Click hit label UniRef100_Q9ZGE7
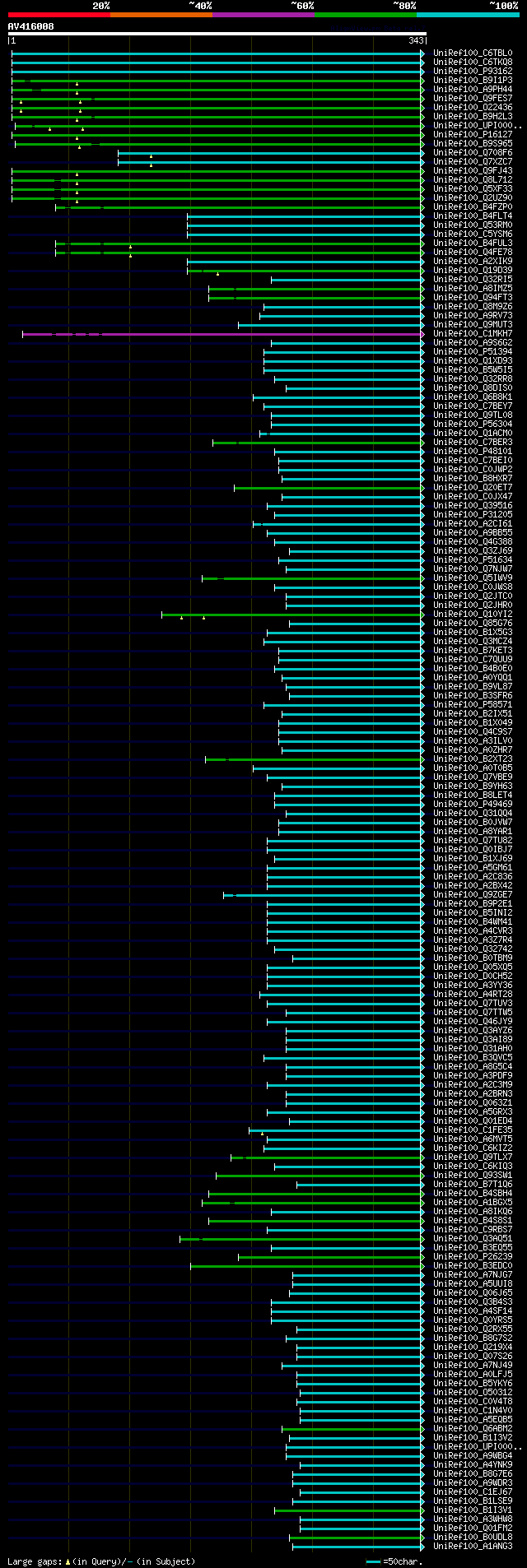 [x=473, y=895]
